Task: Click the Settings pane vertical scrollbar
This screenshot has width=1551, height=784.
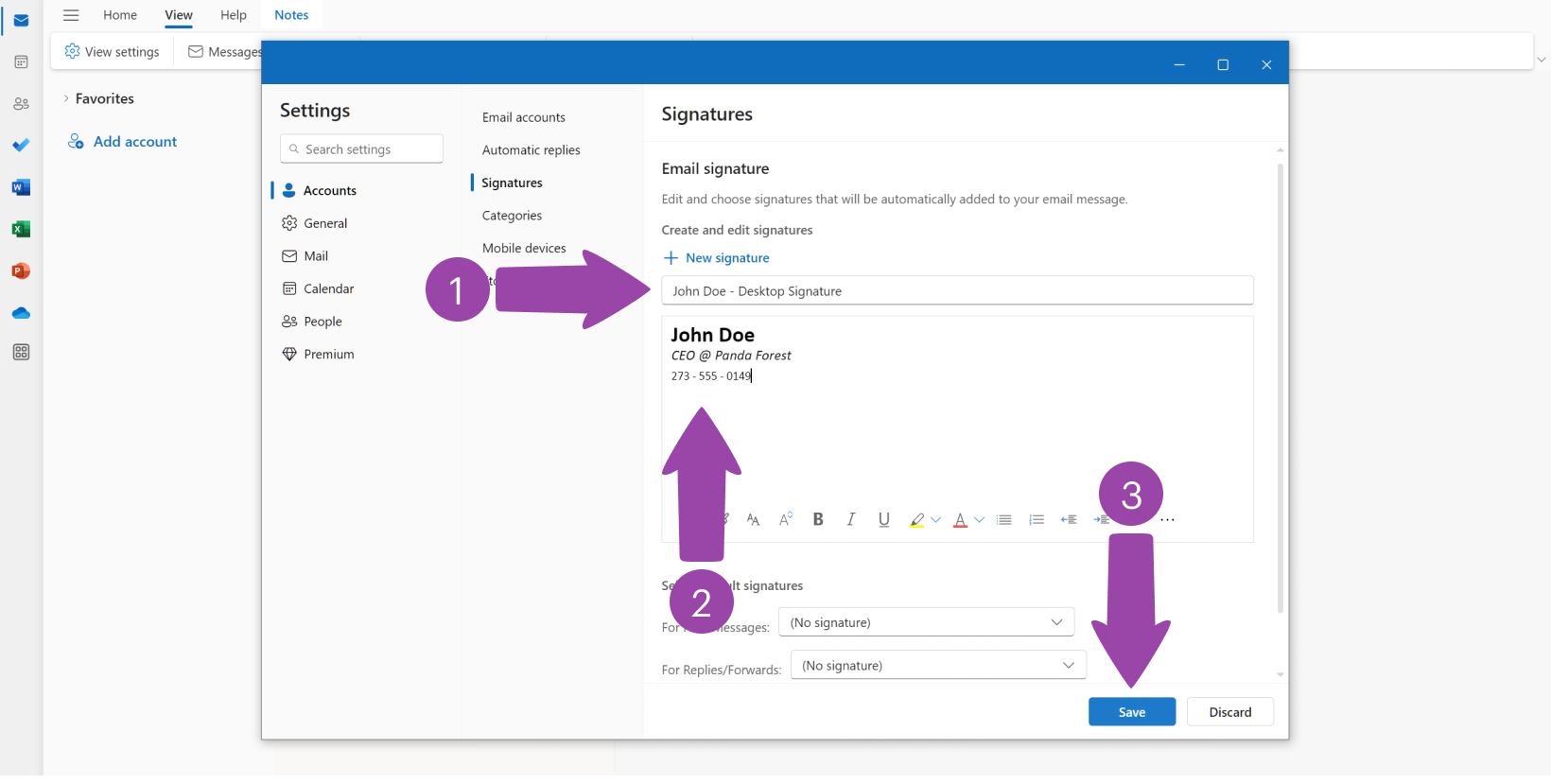Action: coord(1281,388)
